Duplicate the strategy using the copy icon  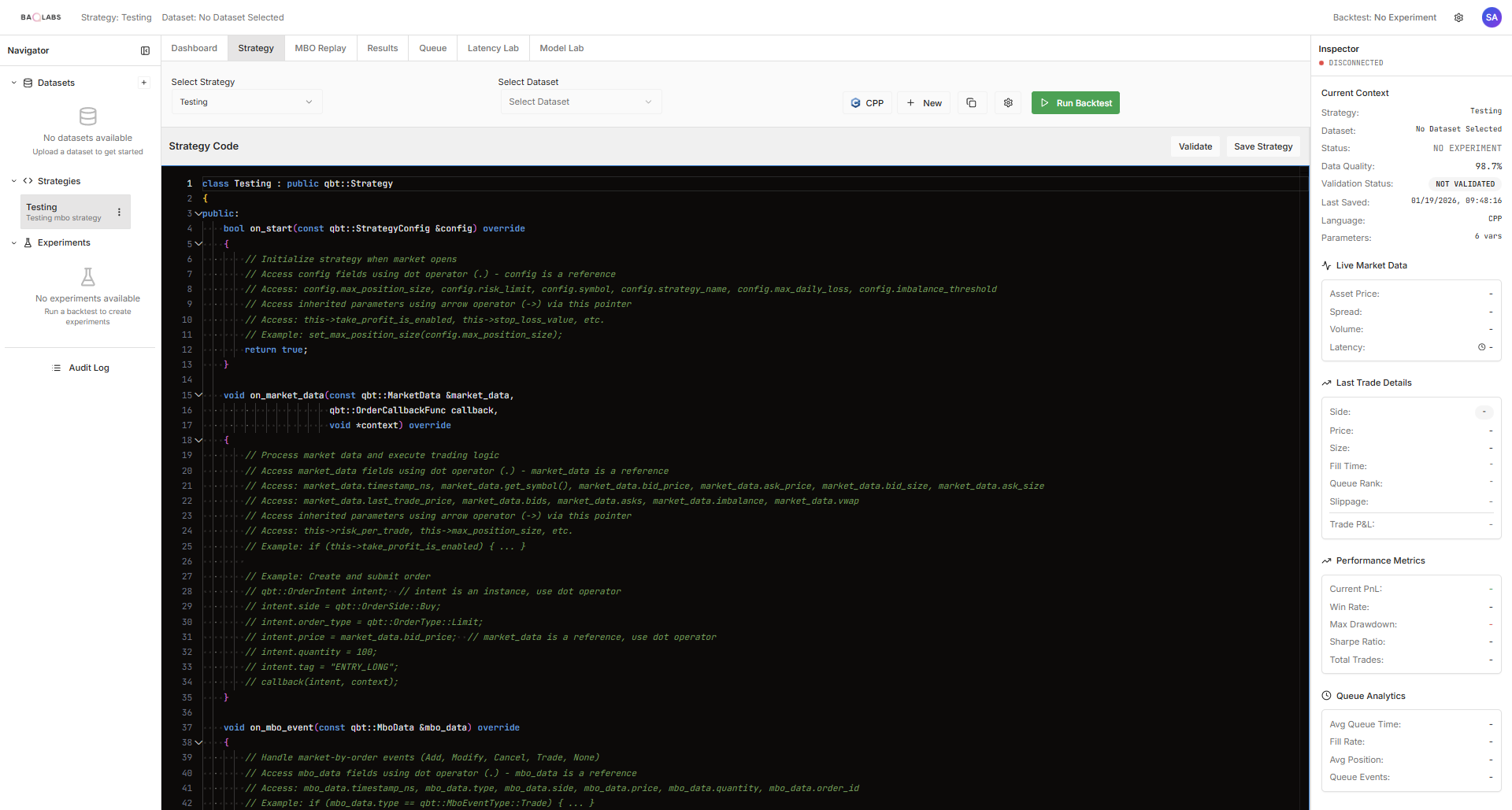(972, 102)
